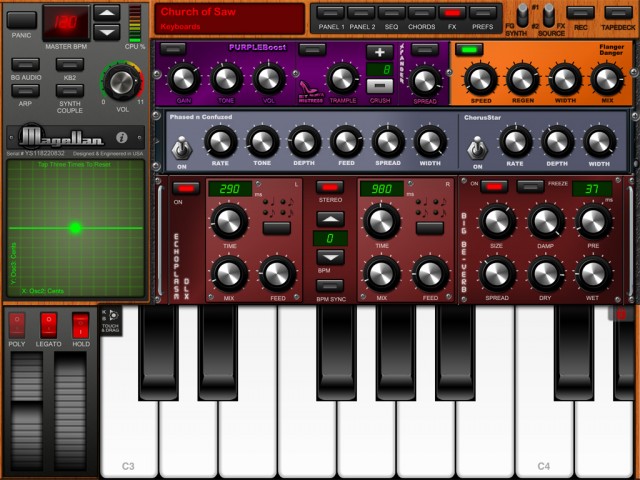This screenshot has width=640, height=480.
Task: Click the main VOL knob
Action: pyautogui.click(x=122, y=82)
